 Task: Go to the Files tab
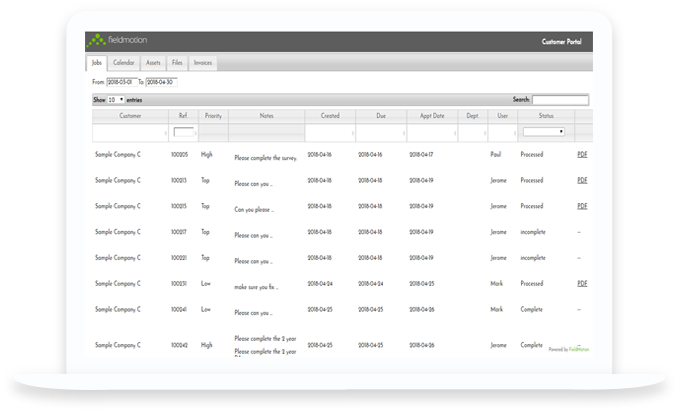point(177,63)
